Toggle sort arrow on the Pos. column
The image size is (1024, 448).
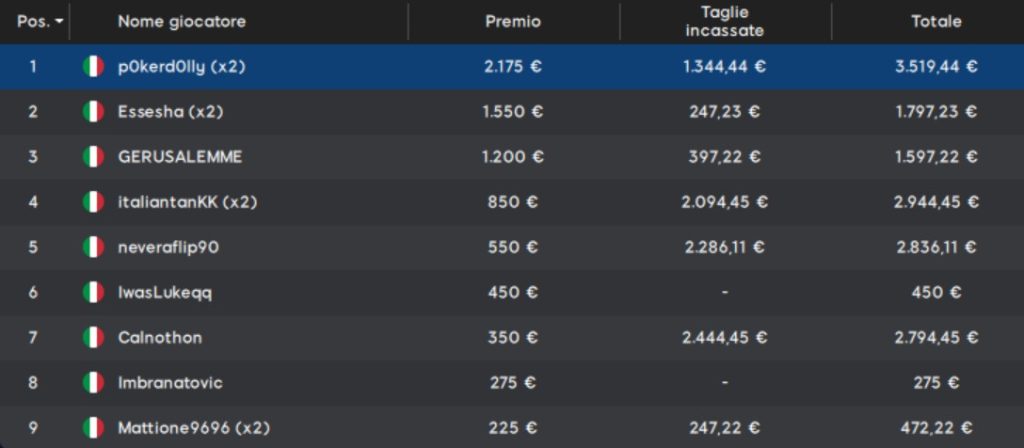pos(60,22)
